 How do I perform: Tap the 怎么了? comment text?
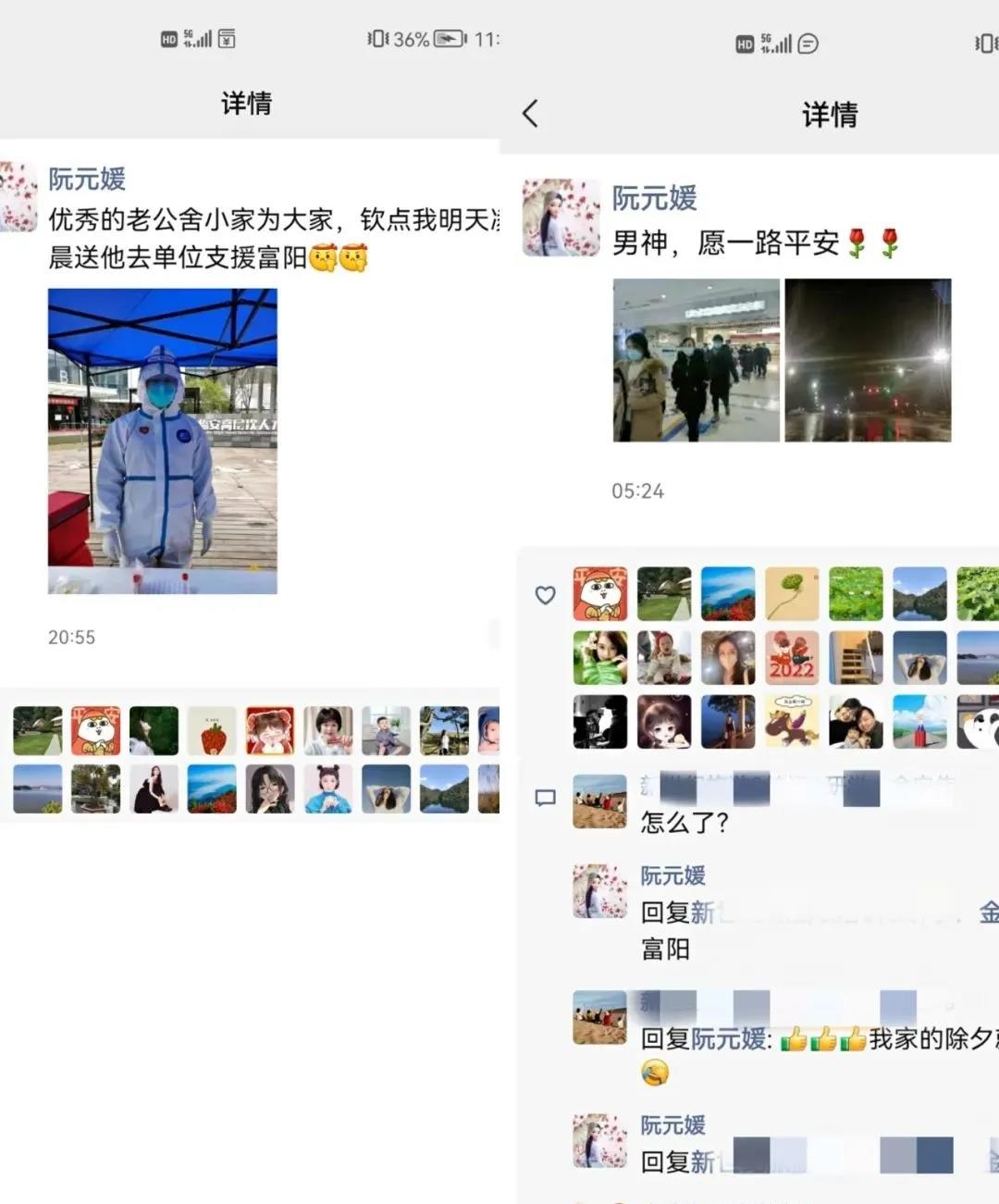[684, 822]
